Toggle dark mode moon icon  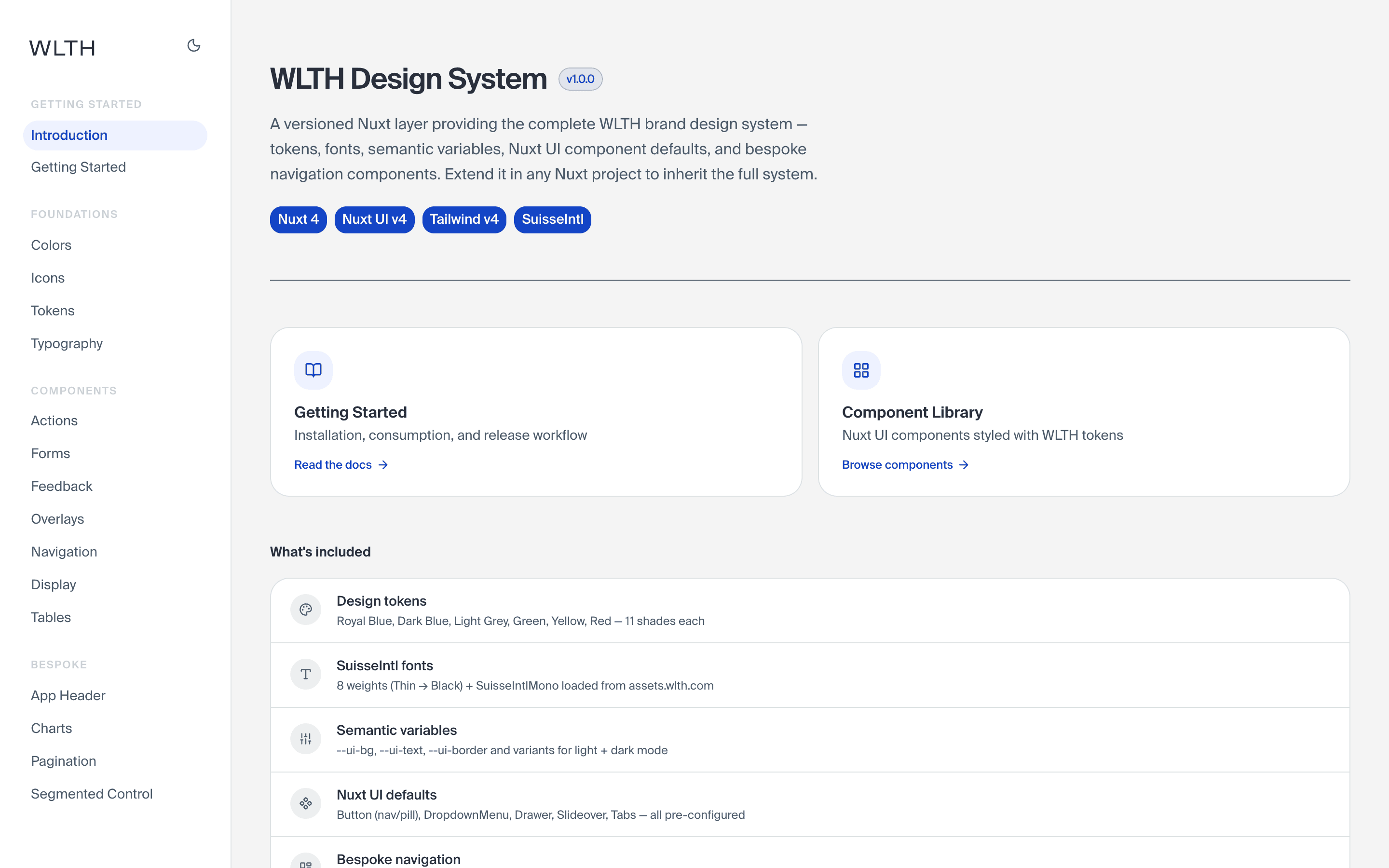[x=194, y=45]
